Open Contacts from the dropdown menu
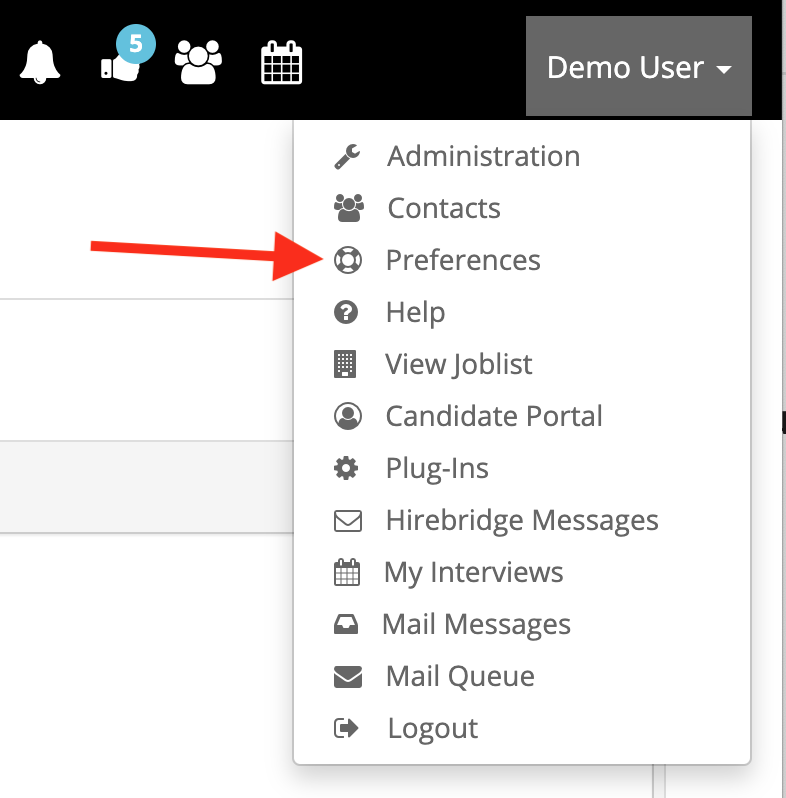Viewport: 786px width, 798px height. tap(444, 209)
